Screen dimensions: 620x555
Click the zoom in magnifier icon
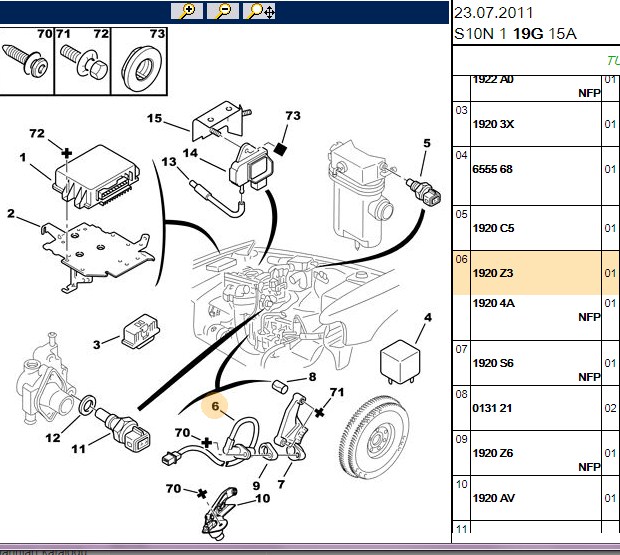(x=187, y=11)
